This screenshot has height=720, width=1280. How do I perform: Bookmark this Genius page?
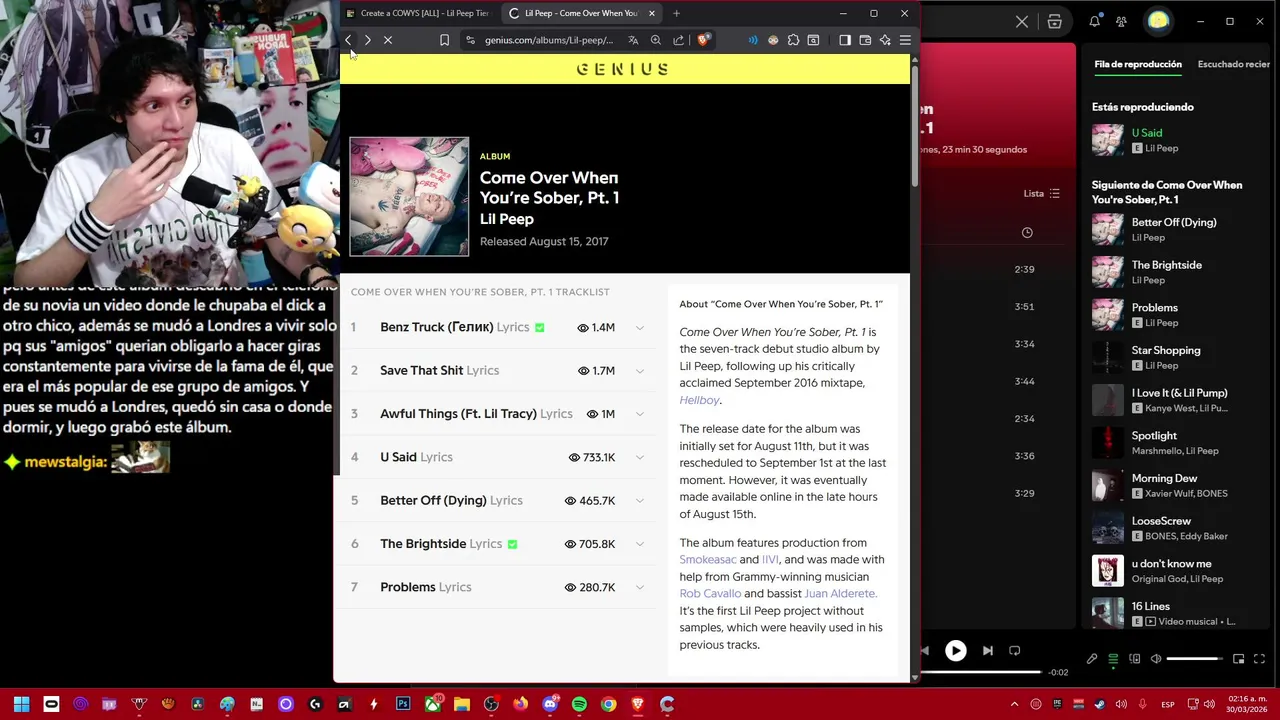click(444, 40)
